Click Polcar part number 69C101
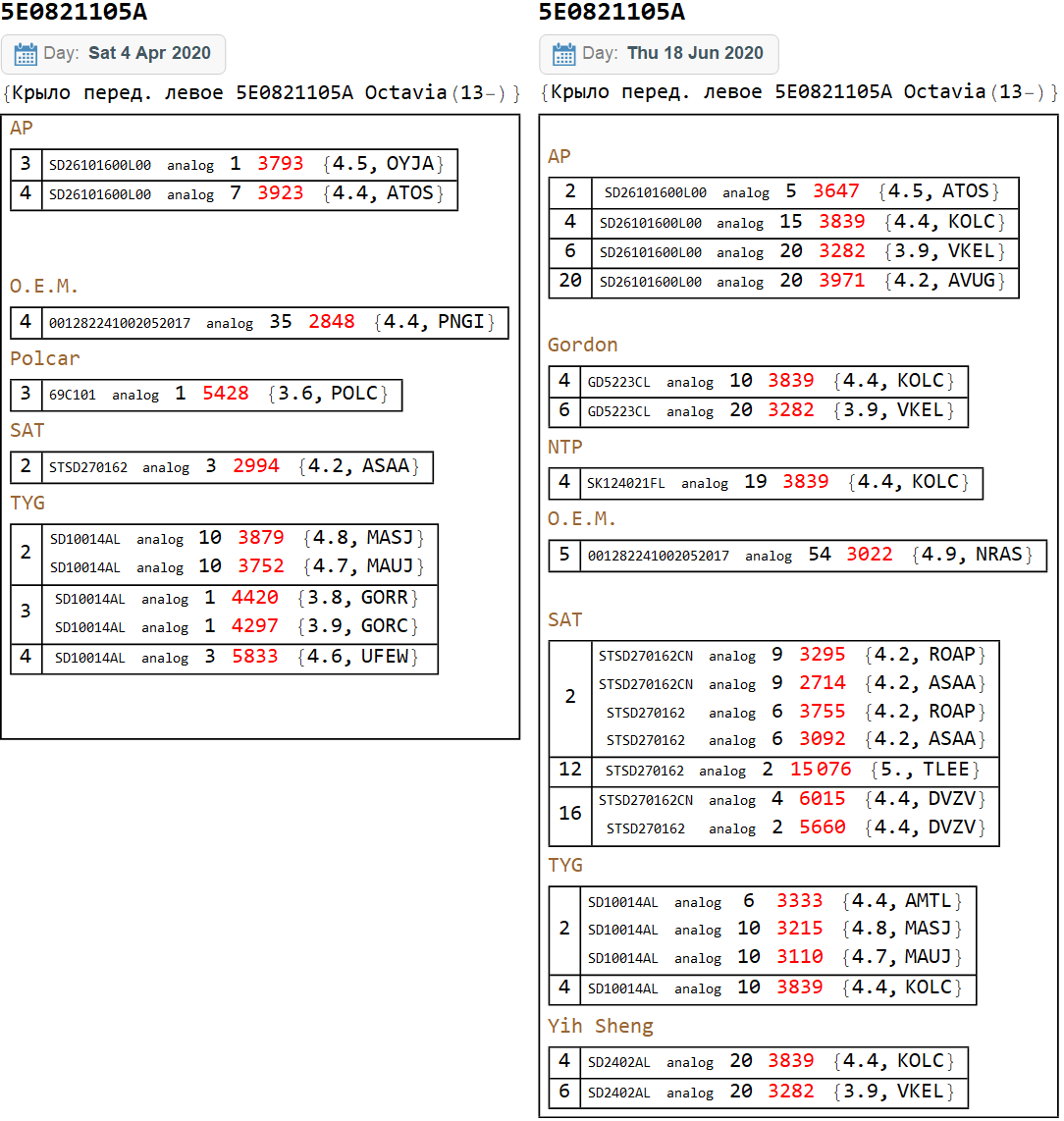The width and height of the screenshot is (1064, 1121). click(73, 395)
